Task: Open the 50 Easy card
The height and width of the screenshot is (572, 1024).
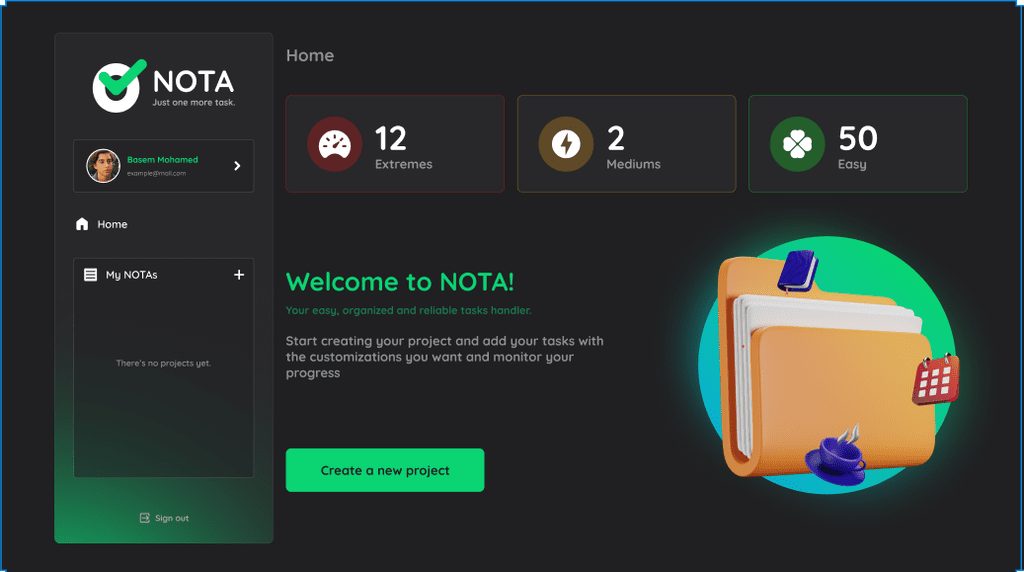Action: point(857,144)
